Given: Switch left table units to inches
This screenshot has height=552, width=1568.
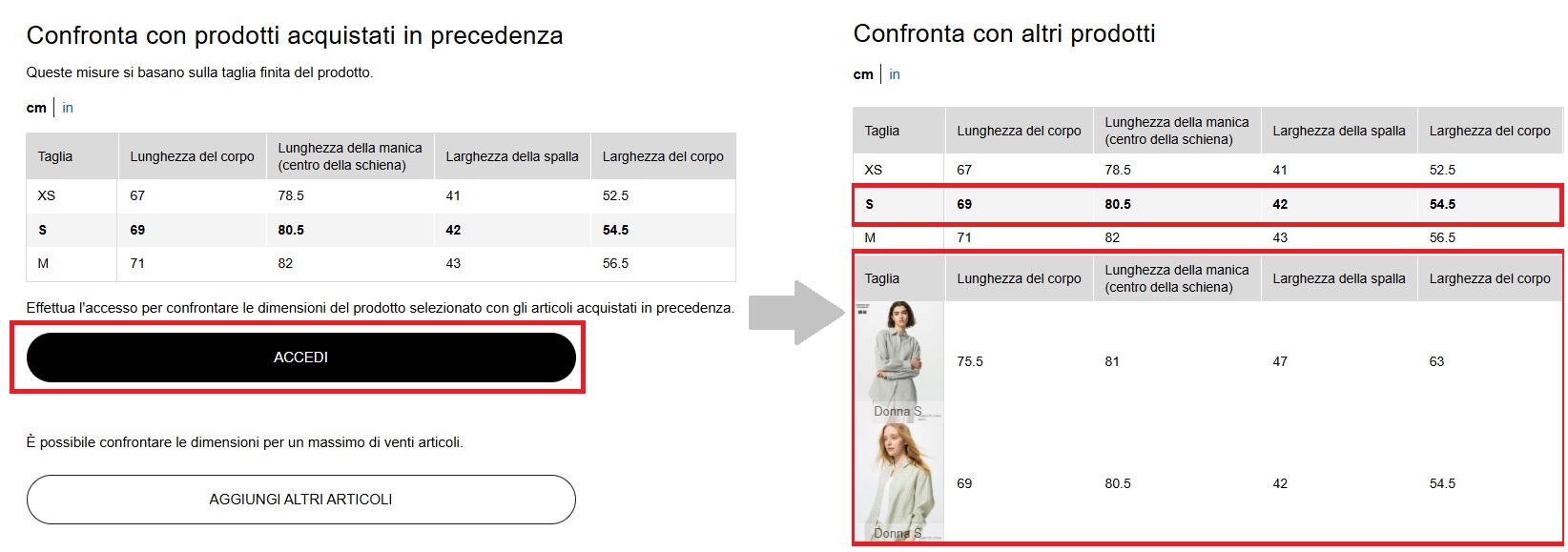Looking at the screenshot, I should click(68, 108).
